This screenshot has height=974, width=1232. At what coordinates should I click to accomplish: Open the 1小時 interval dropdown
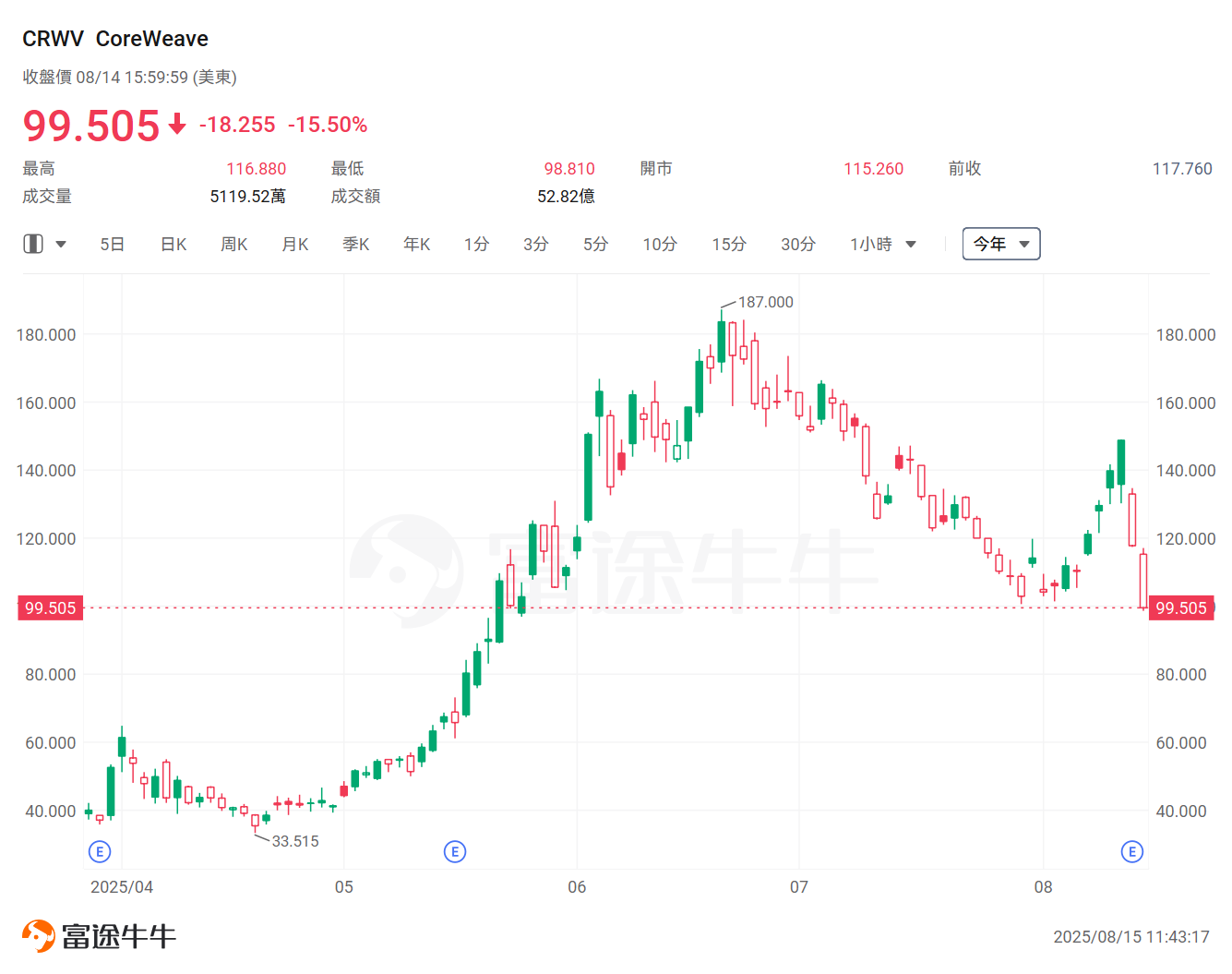(881, 243)
